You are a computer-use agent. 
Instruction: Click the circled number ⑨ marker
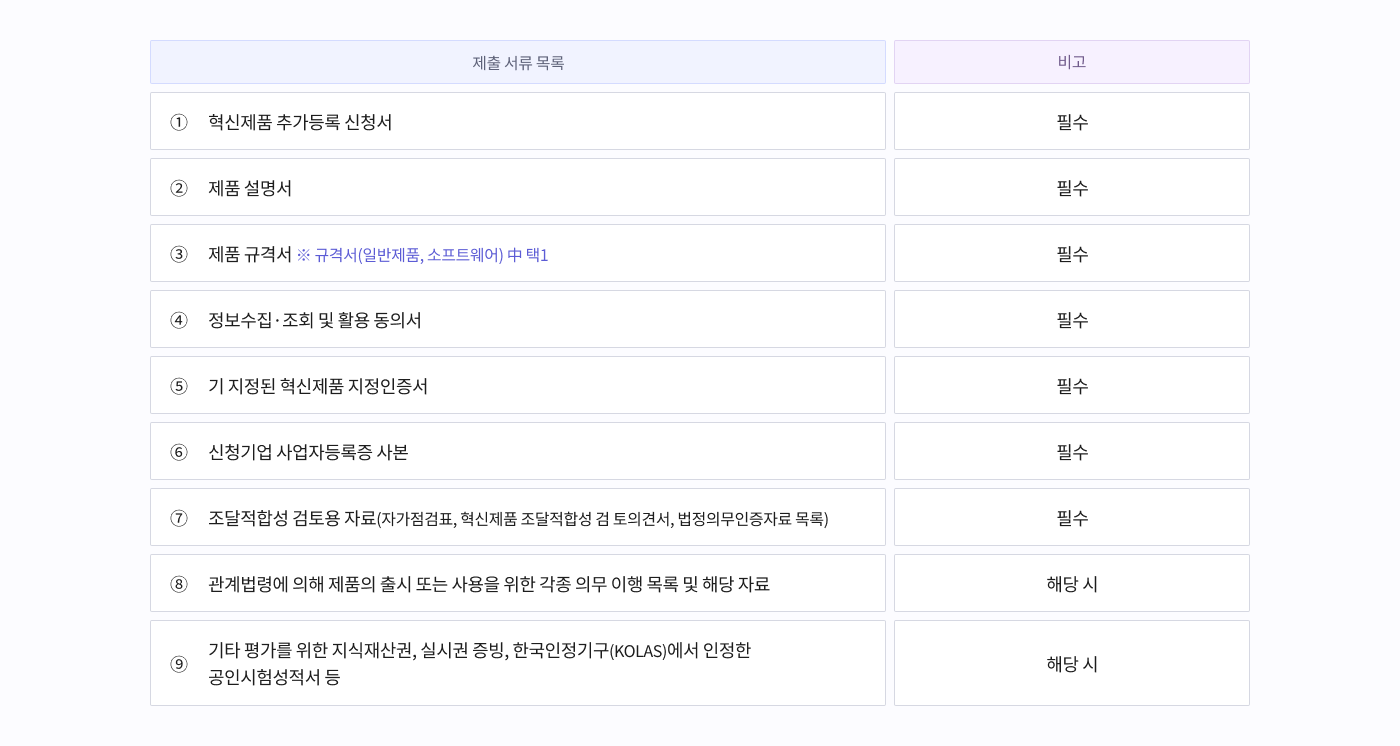pos(179,664)
